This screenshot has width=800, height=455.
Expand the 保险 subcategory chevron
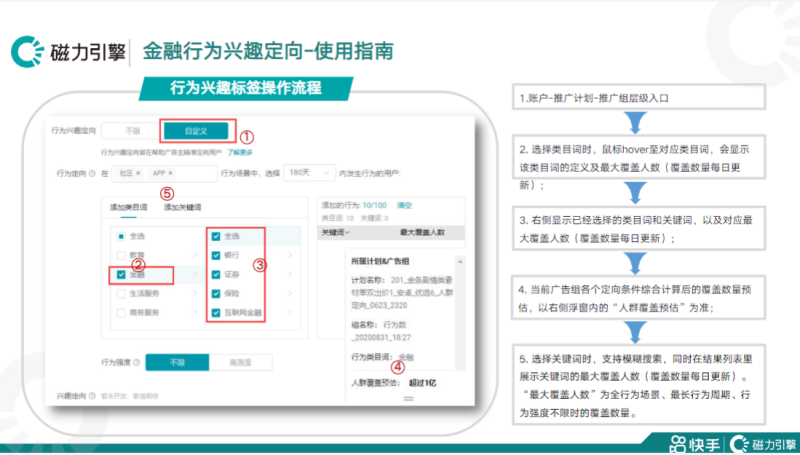click(x=290, y=293)
